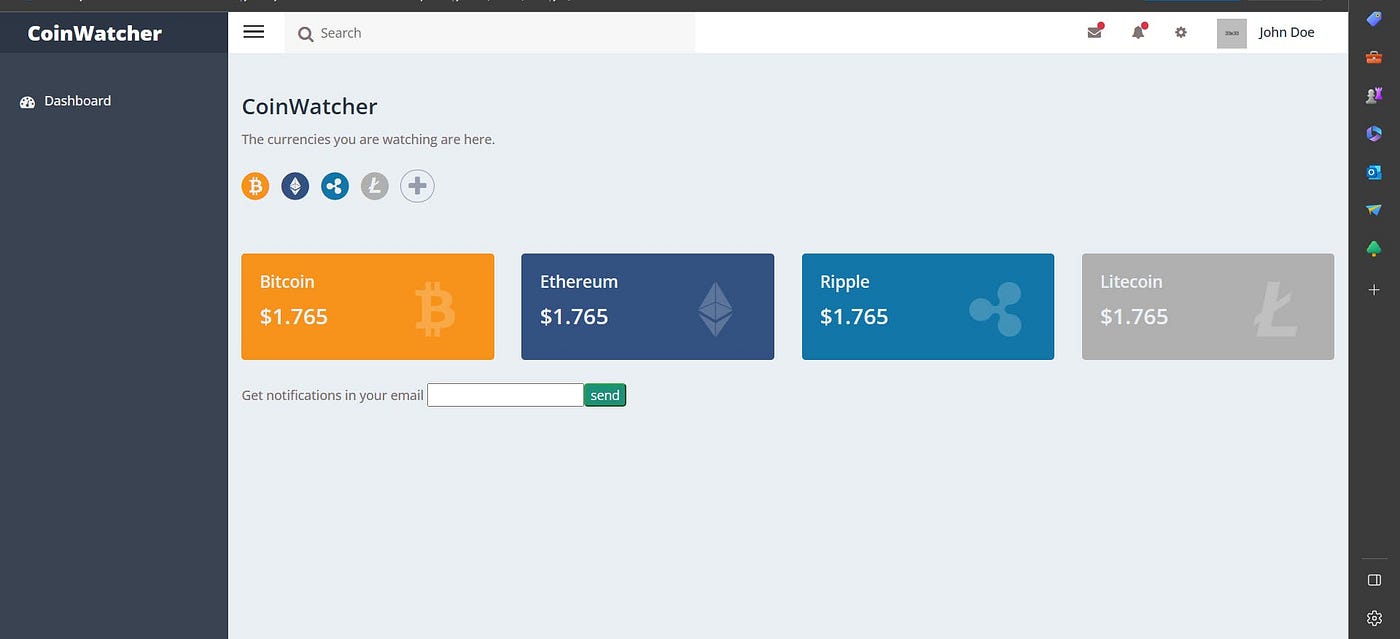Select the Ethereum coin icon

(x=295, y=185)
